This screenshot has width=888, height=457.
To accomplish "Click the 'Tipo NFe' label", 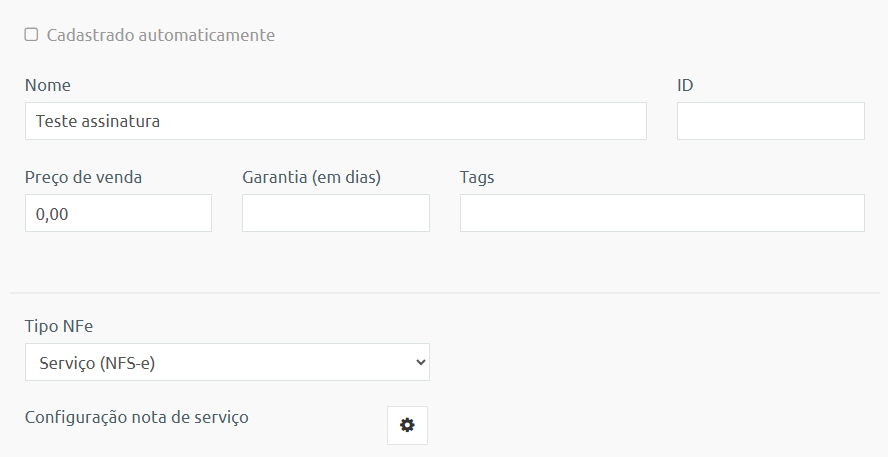I will pyautogui.click(x=59, y=326).
